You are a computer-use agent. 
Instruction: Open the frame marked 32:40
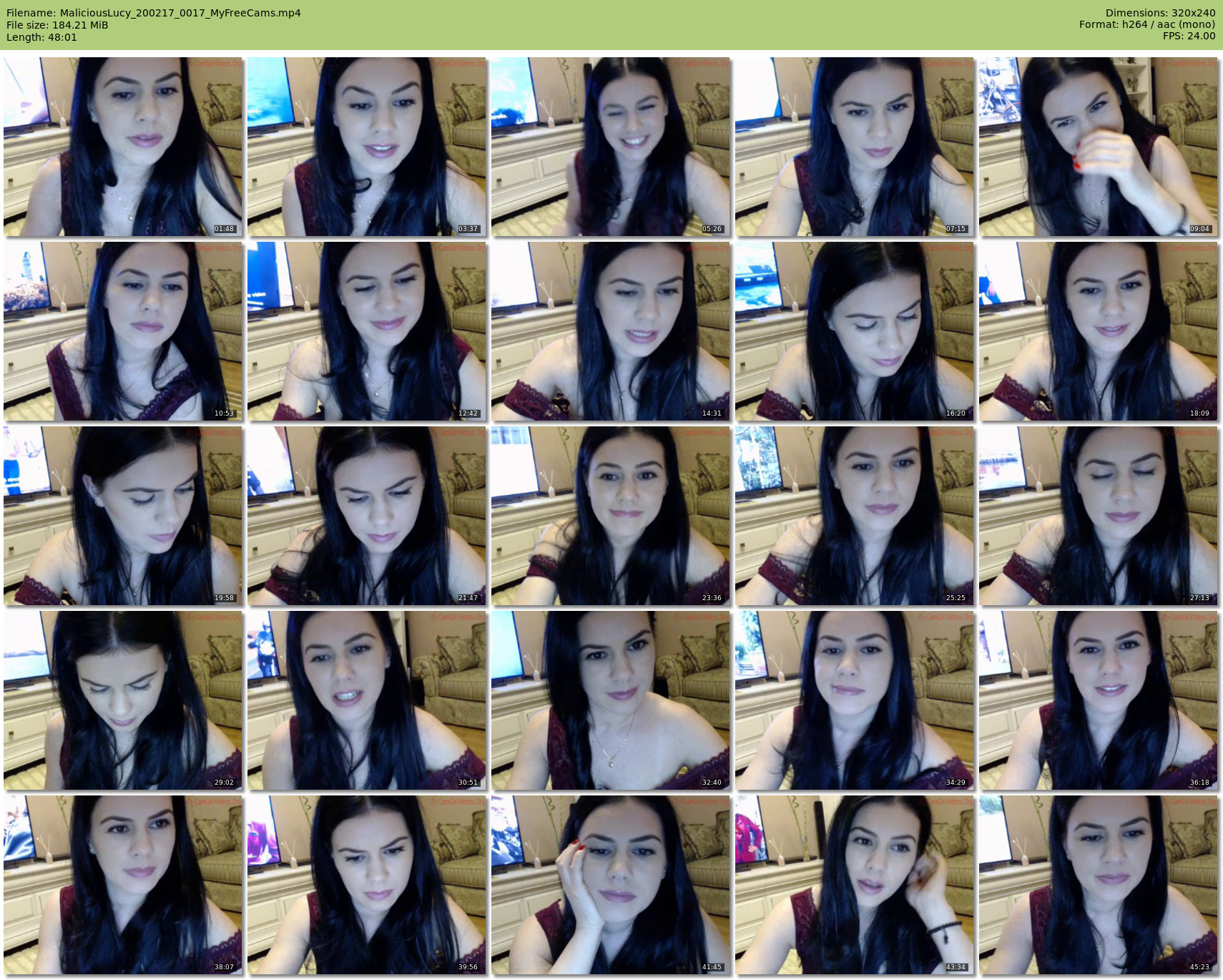click(x=611, y=700)
